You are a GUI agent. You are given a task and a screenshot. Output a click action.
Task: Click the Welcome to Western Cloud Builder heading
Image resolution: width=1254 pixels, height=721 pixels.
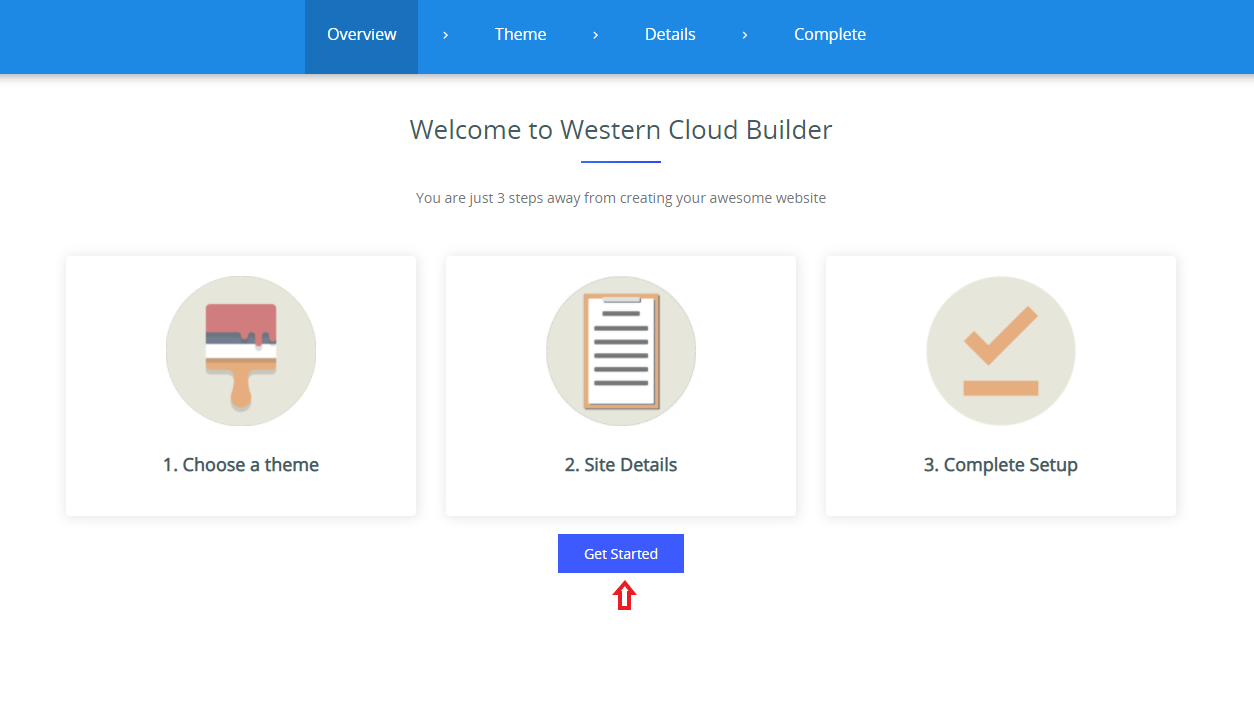621,130
